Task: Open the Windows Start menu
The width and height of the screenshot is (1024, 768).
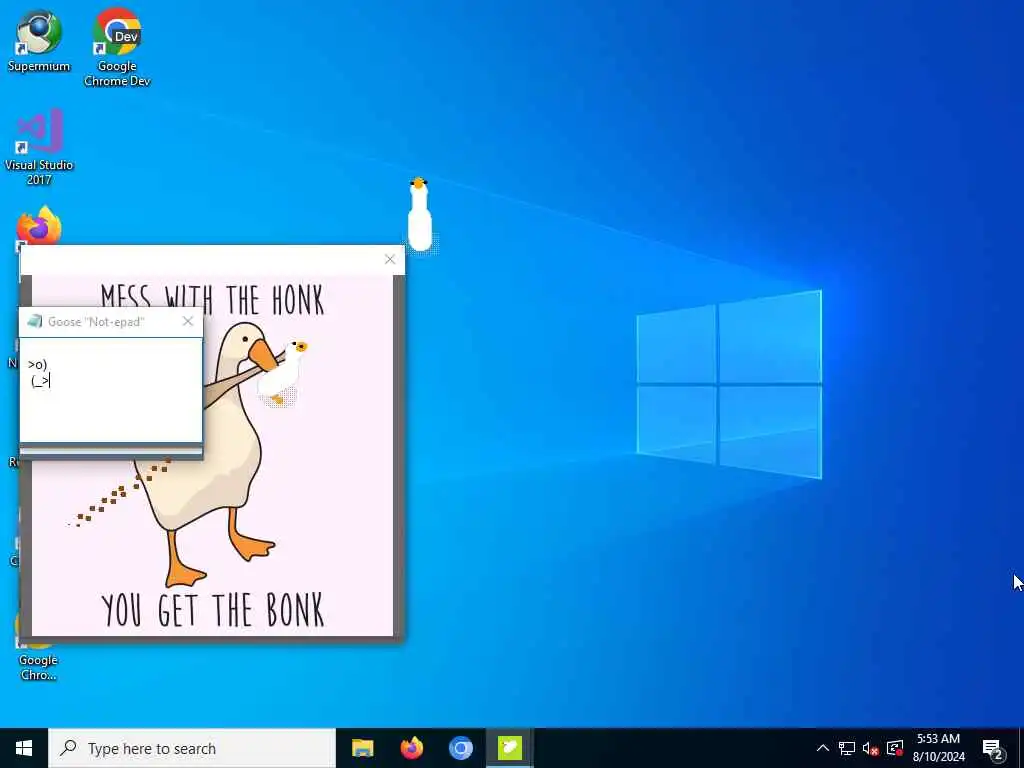Action: coord(24,748)
